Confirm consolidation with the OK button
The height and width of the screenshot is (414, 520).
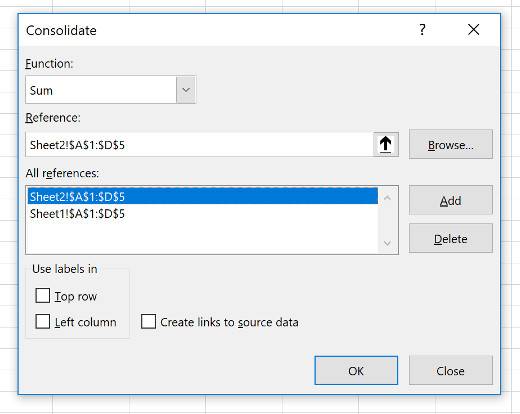356,371
